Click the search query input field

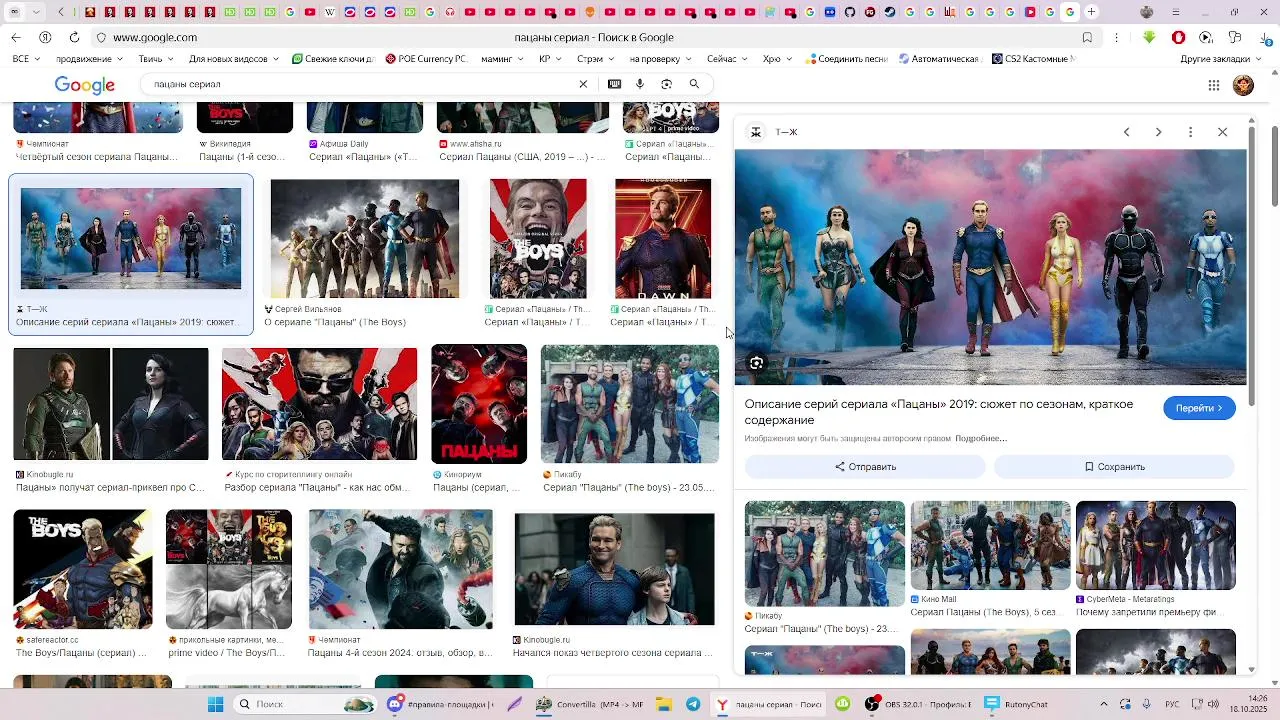[x=360, y=84]
